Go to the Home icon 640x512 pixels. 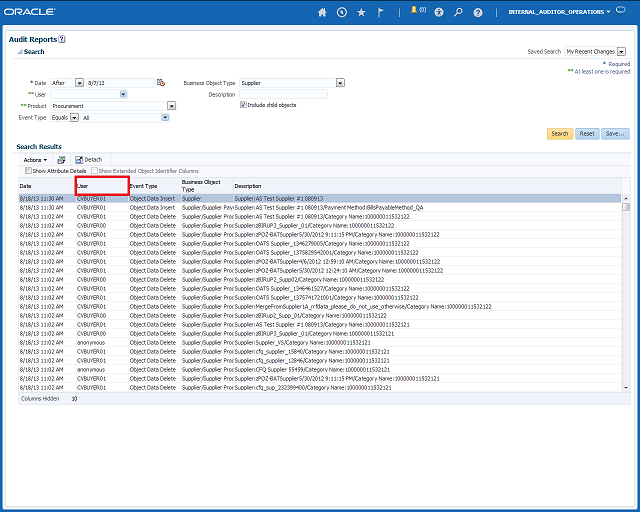pos(322,12)
